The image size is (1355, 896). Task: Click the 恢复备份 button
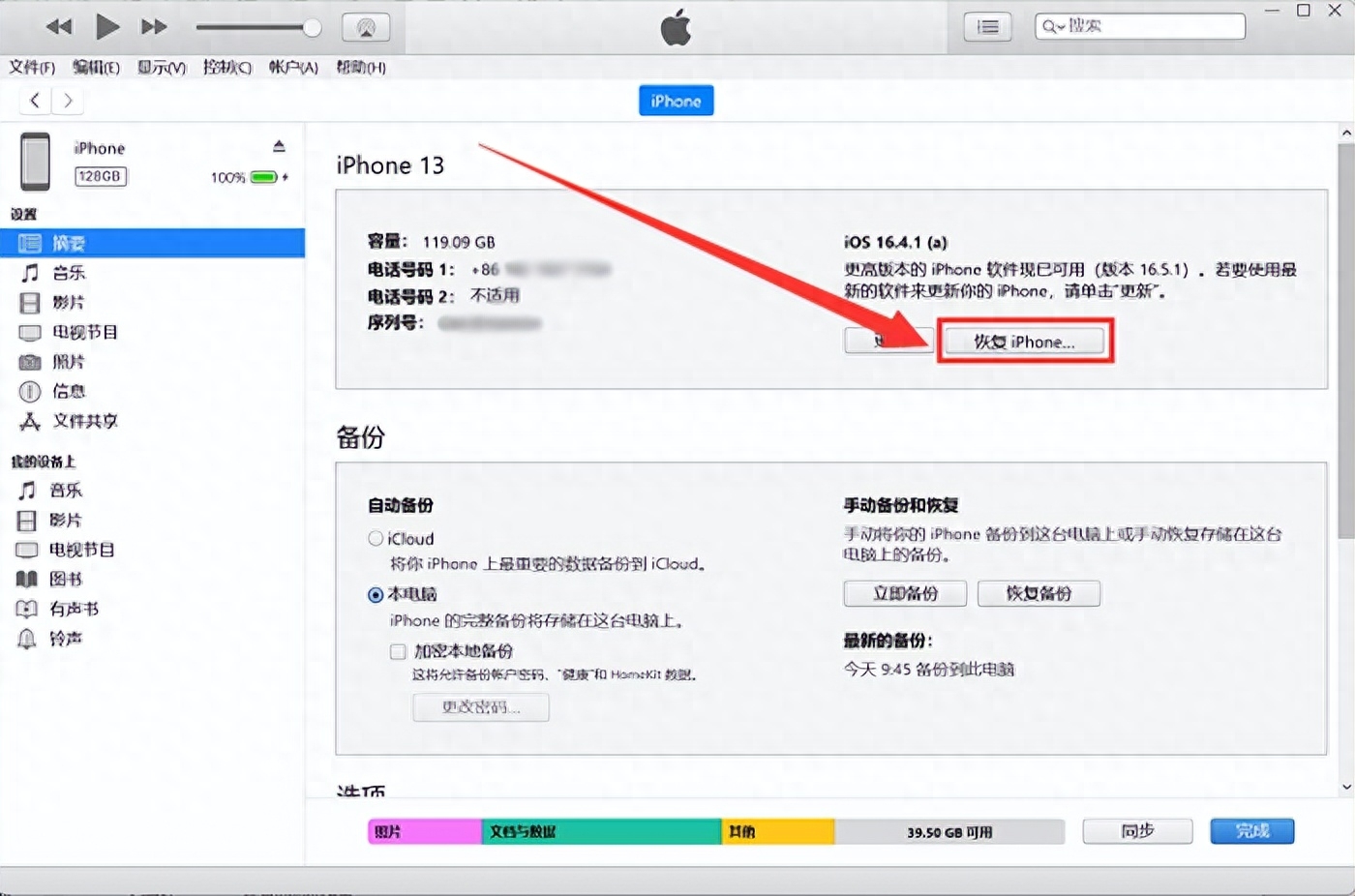[1039, 593]
